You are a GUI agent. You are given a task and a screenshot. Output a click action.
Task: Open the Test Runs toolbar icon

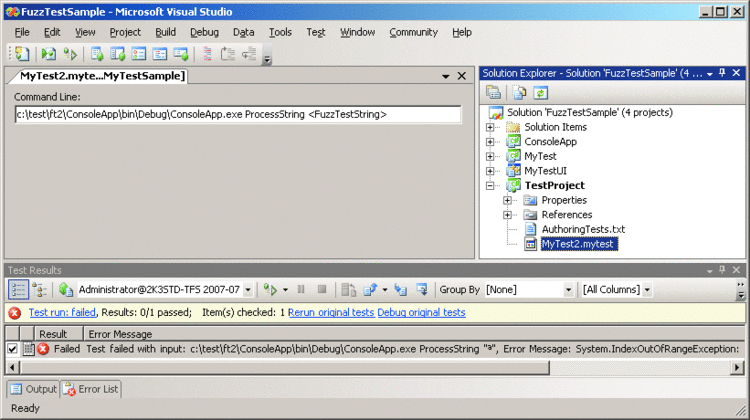181,54
